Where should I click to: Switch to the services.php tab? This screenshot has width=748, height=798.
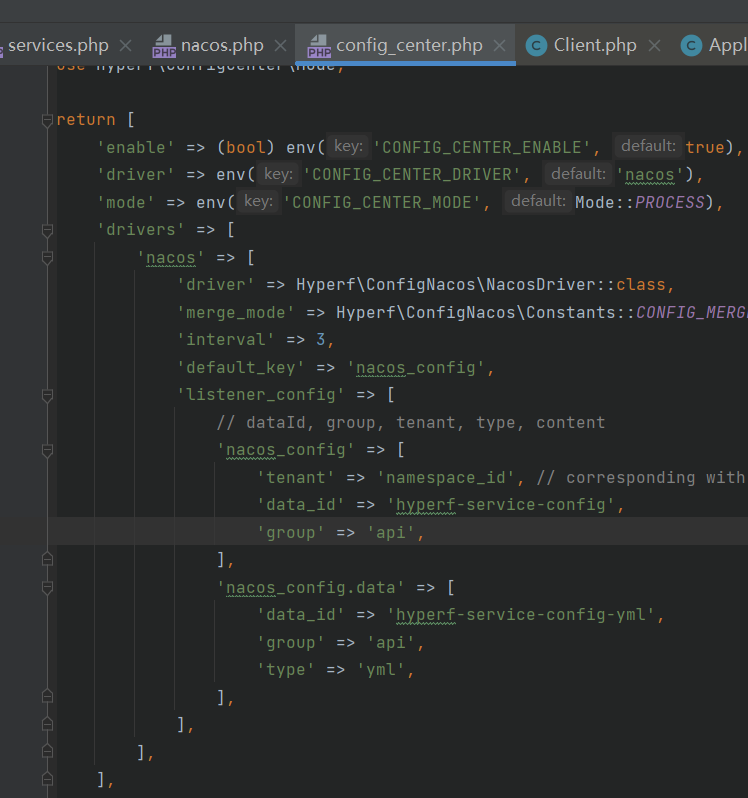(x=58, y=45)
